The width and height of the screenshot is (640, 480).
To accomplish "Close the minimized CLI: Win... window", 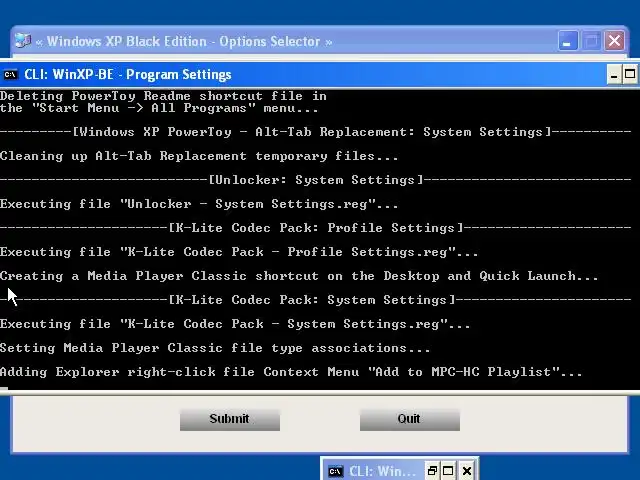I will [x=467, y=471].
